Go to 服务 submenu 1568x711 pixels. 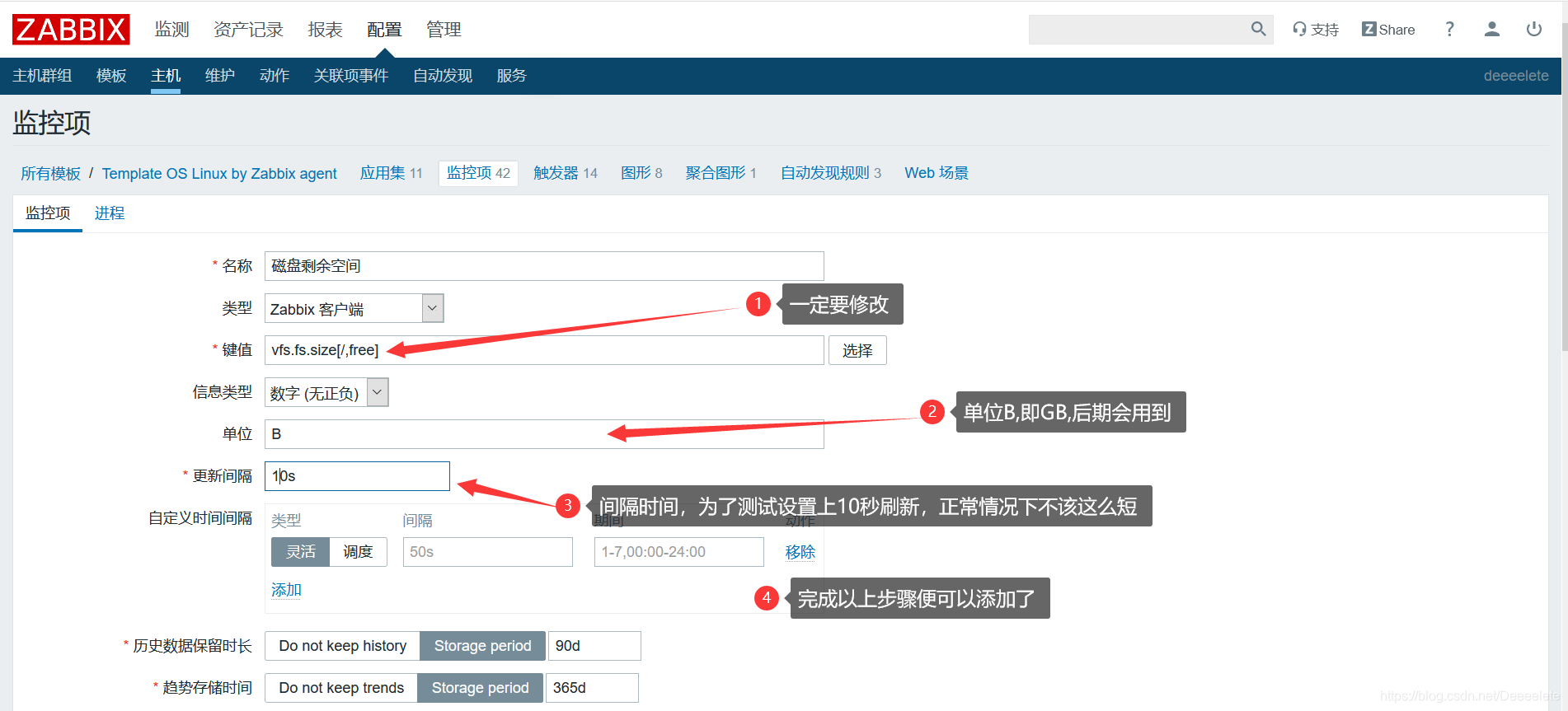click(x=511, y=76)
